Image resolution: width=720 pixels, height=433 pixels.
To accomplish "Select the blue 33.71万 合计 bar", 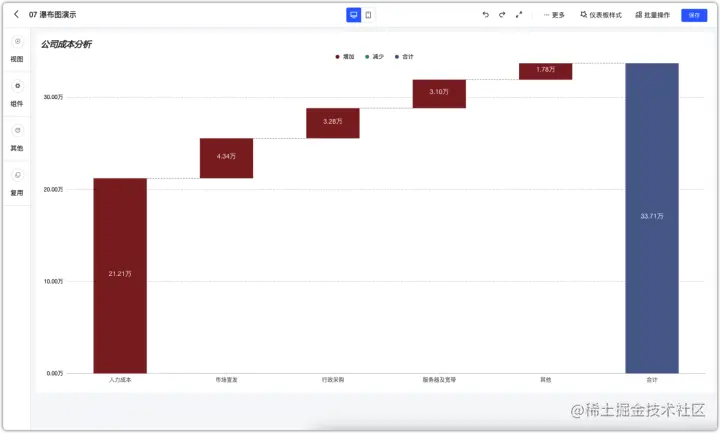I will coord(652,218).
